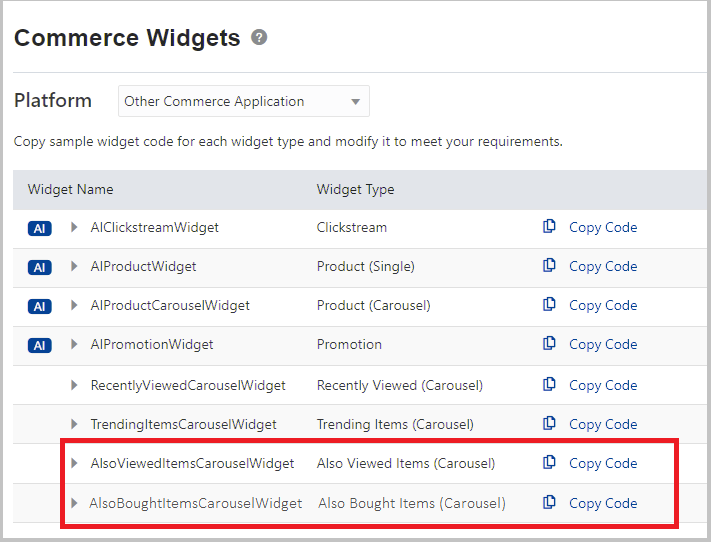Viewport: 711px width, 542px height.
Task: Click the Widget Type column header
Action: 355,189
